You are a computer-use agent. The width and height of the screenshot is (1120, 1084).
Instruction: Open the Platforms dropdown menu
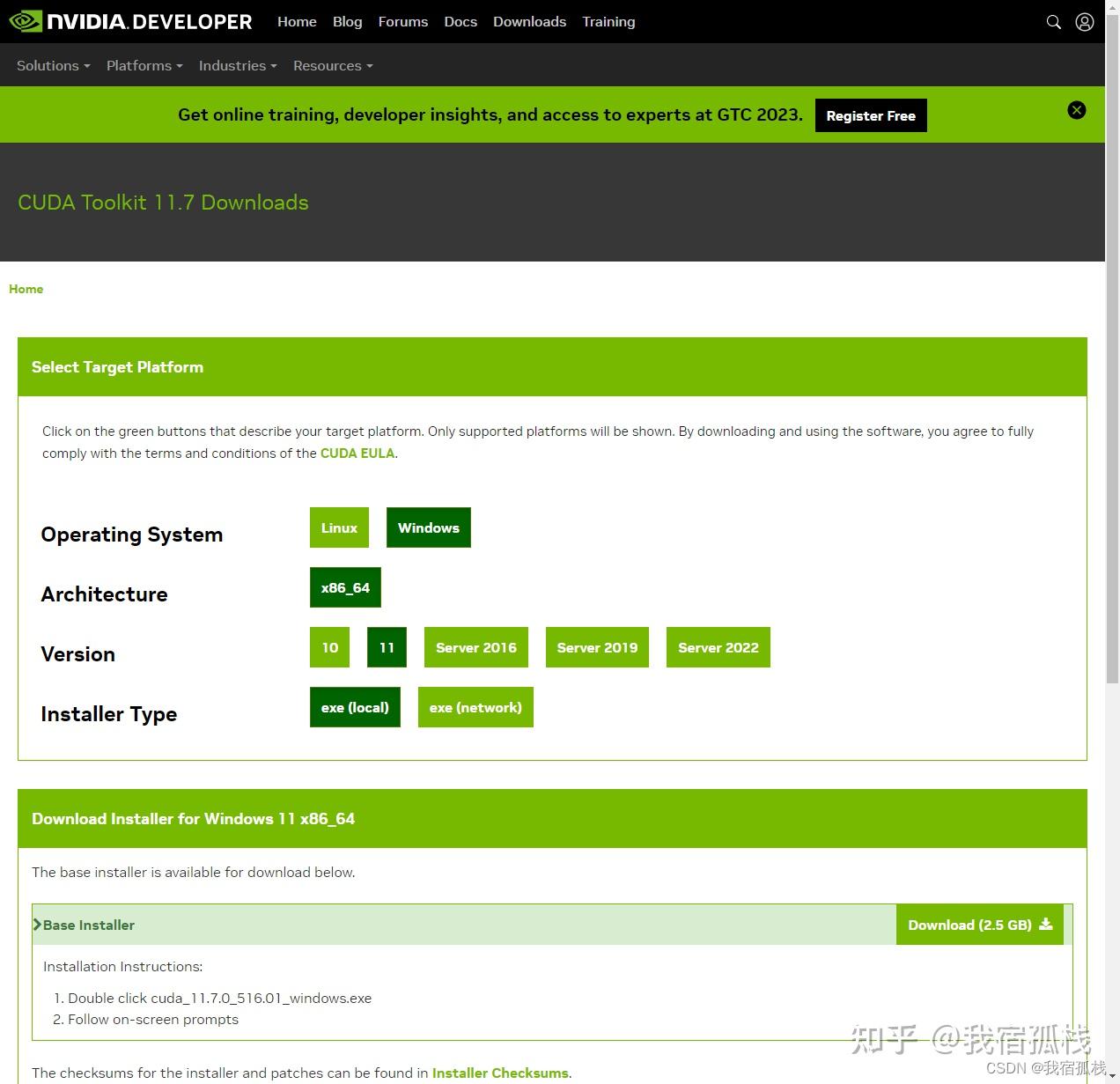click(x=144, y=65)
